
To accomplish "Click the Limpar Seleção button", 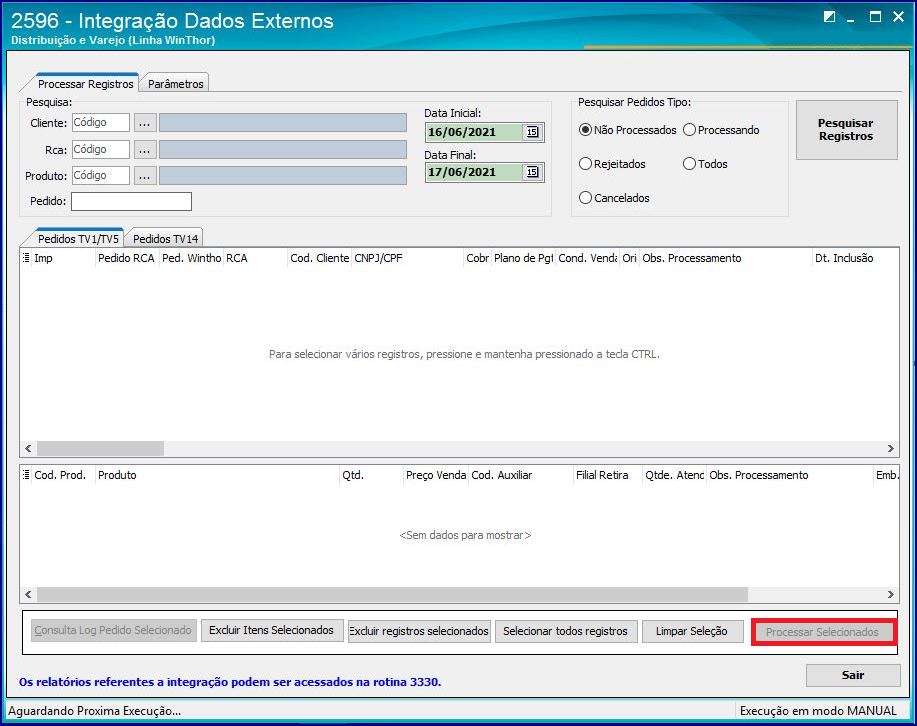I will point(692,631).
